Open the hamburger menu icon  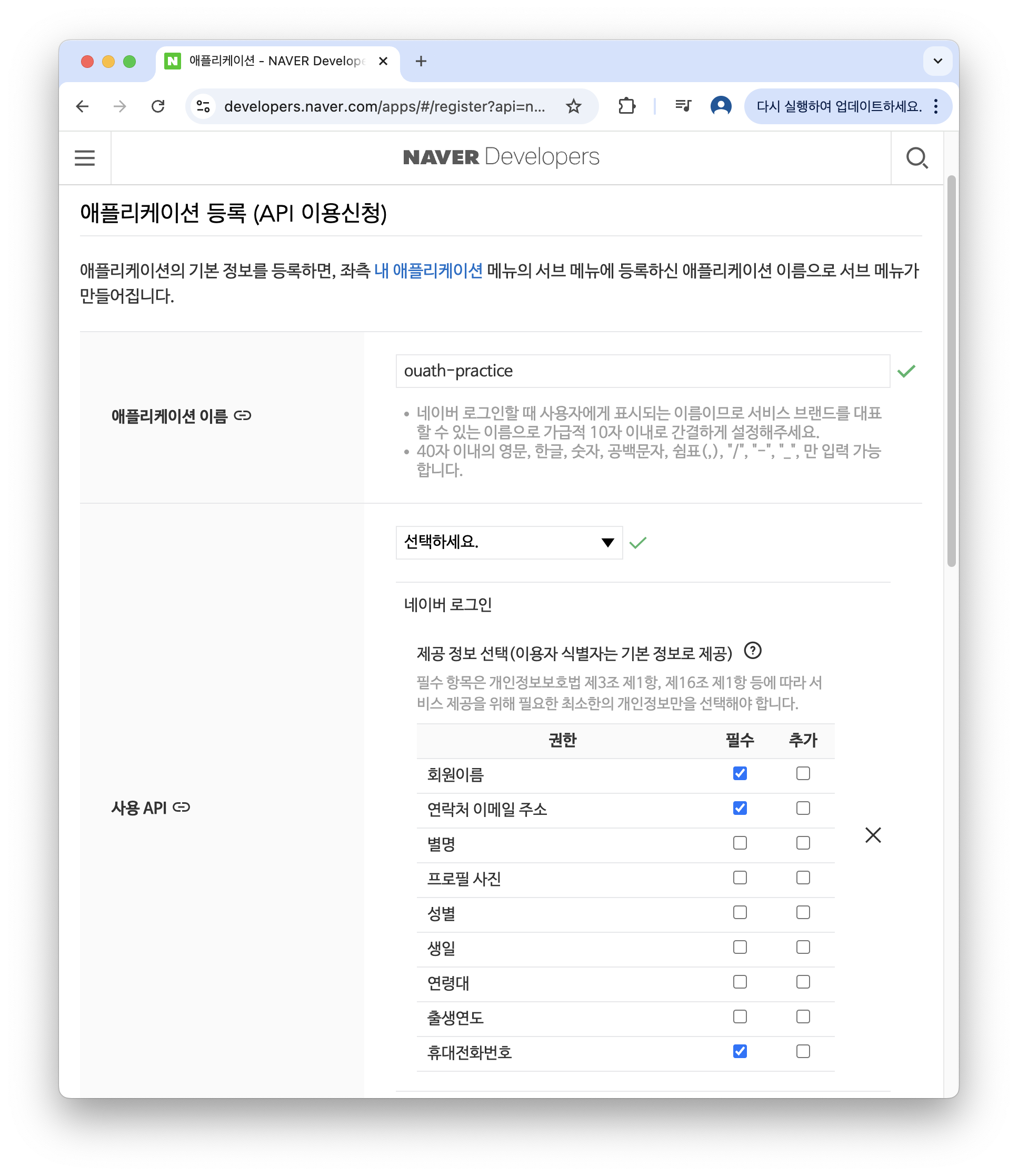85,157
